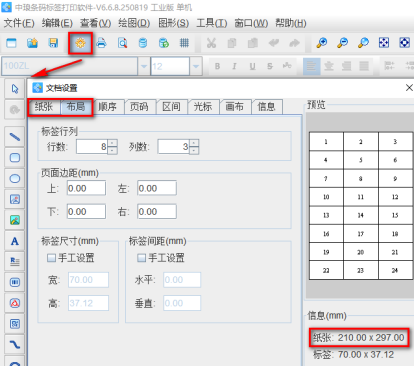415x367 pixels.
Task: Save document with the floppy disk icon
Action: (53, 43)
